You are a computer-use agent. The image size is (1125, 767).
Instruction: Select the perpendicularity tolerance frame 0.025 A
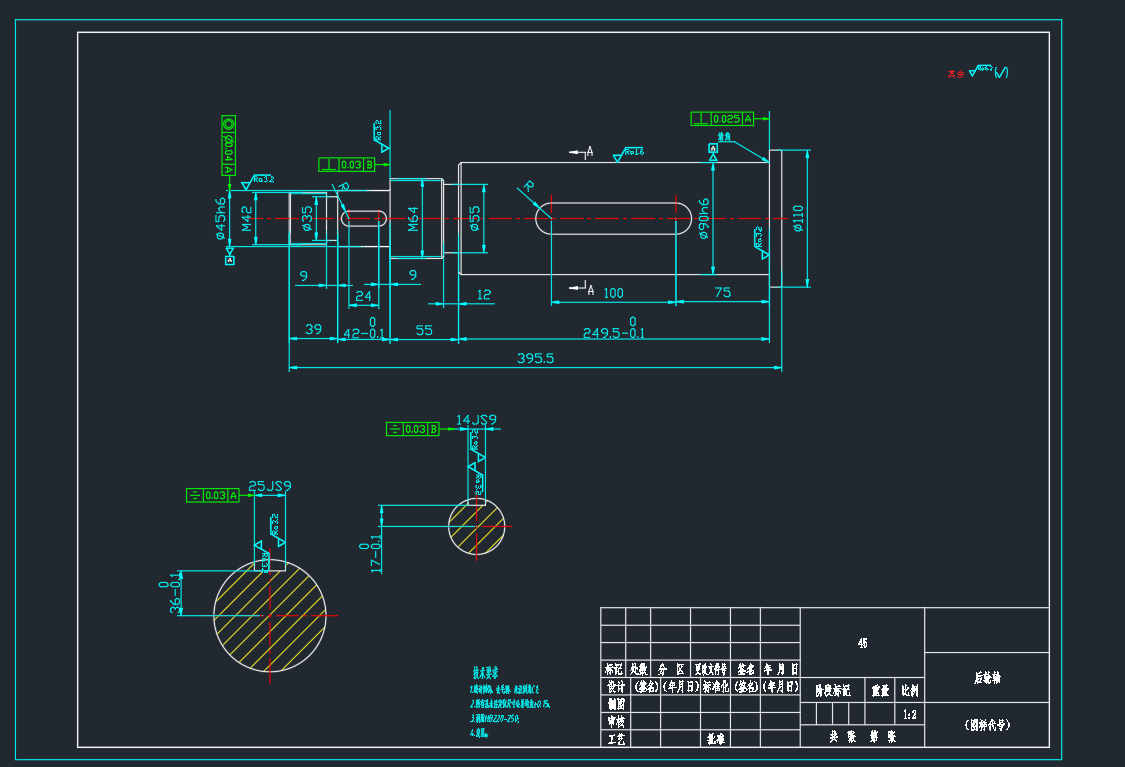[722, 119]
